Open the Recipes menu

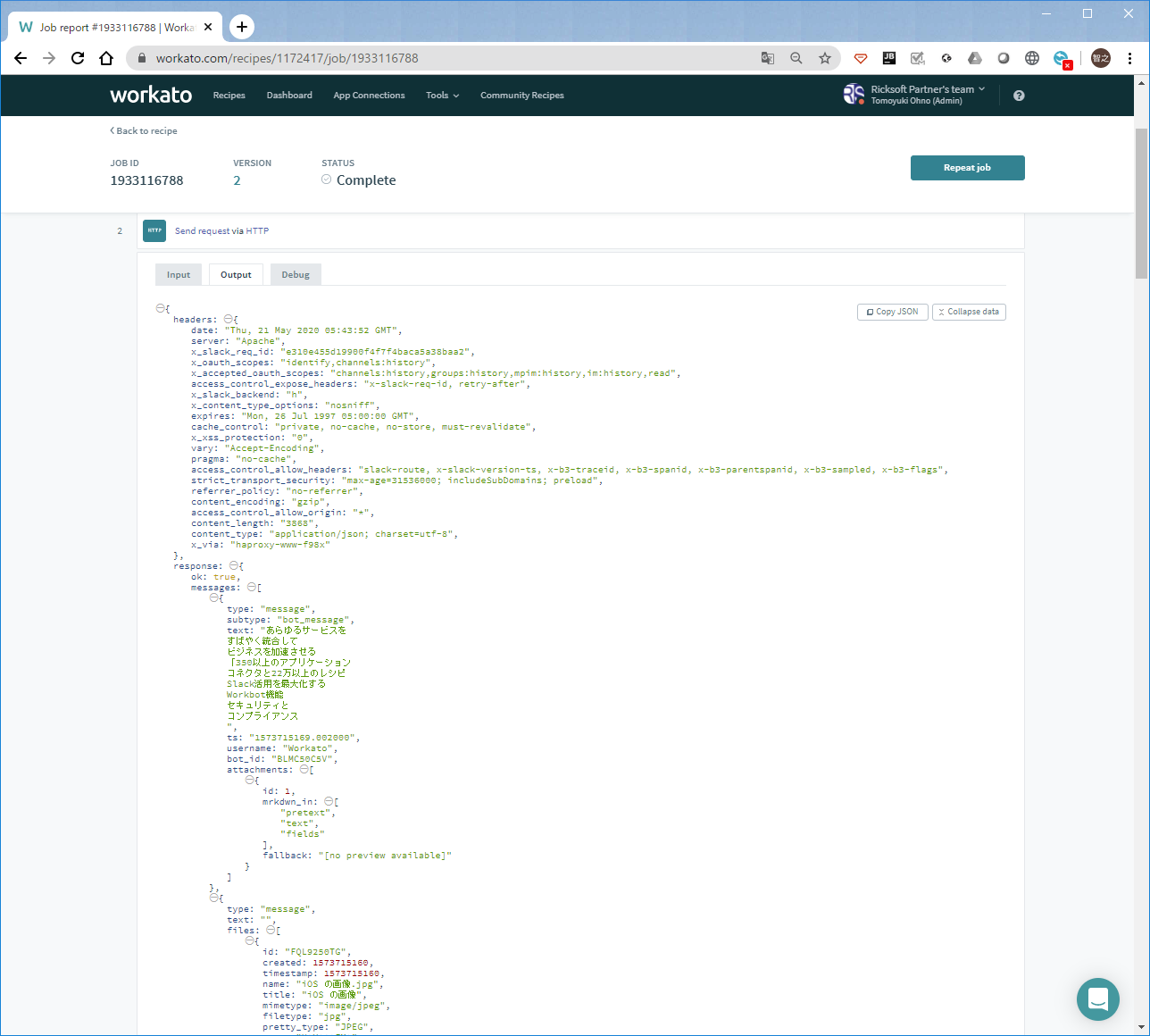tap(229, 96)
